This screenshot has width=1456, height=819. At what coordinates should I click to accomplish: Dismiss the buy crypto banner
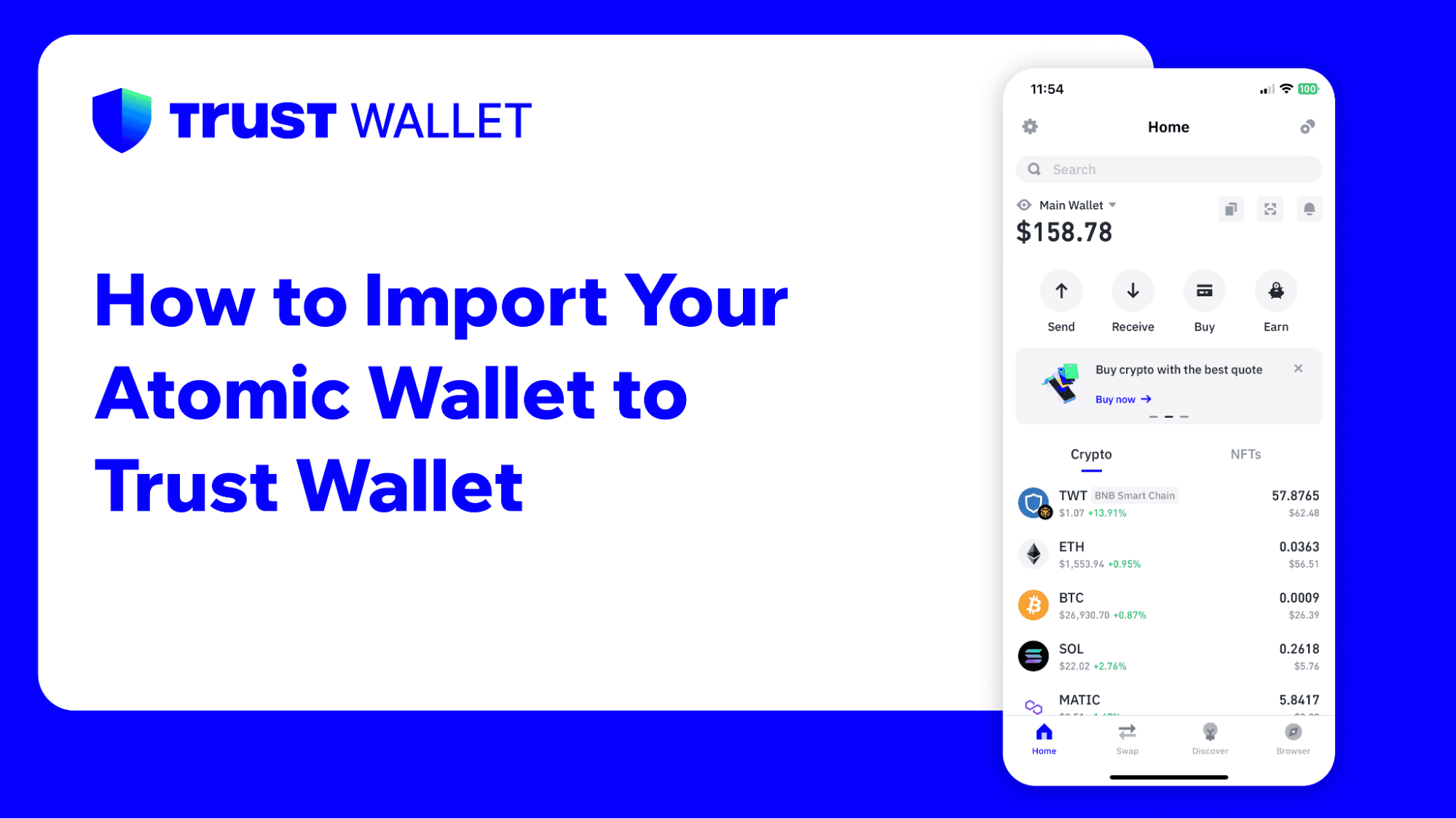[x=1299, y=368]
